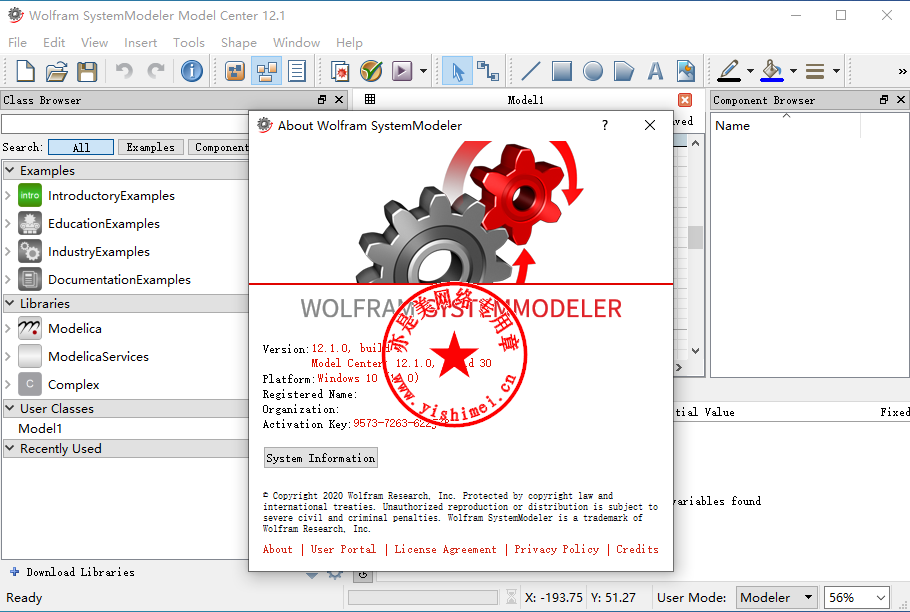Select the arrow Selection tool
This screenshot has height=612, width=910.
coord(457,71)
